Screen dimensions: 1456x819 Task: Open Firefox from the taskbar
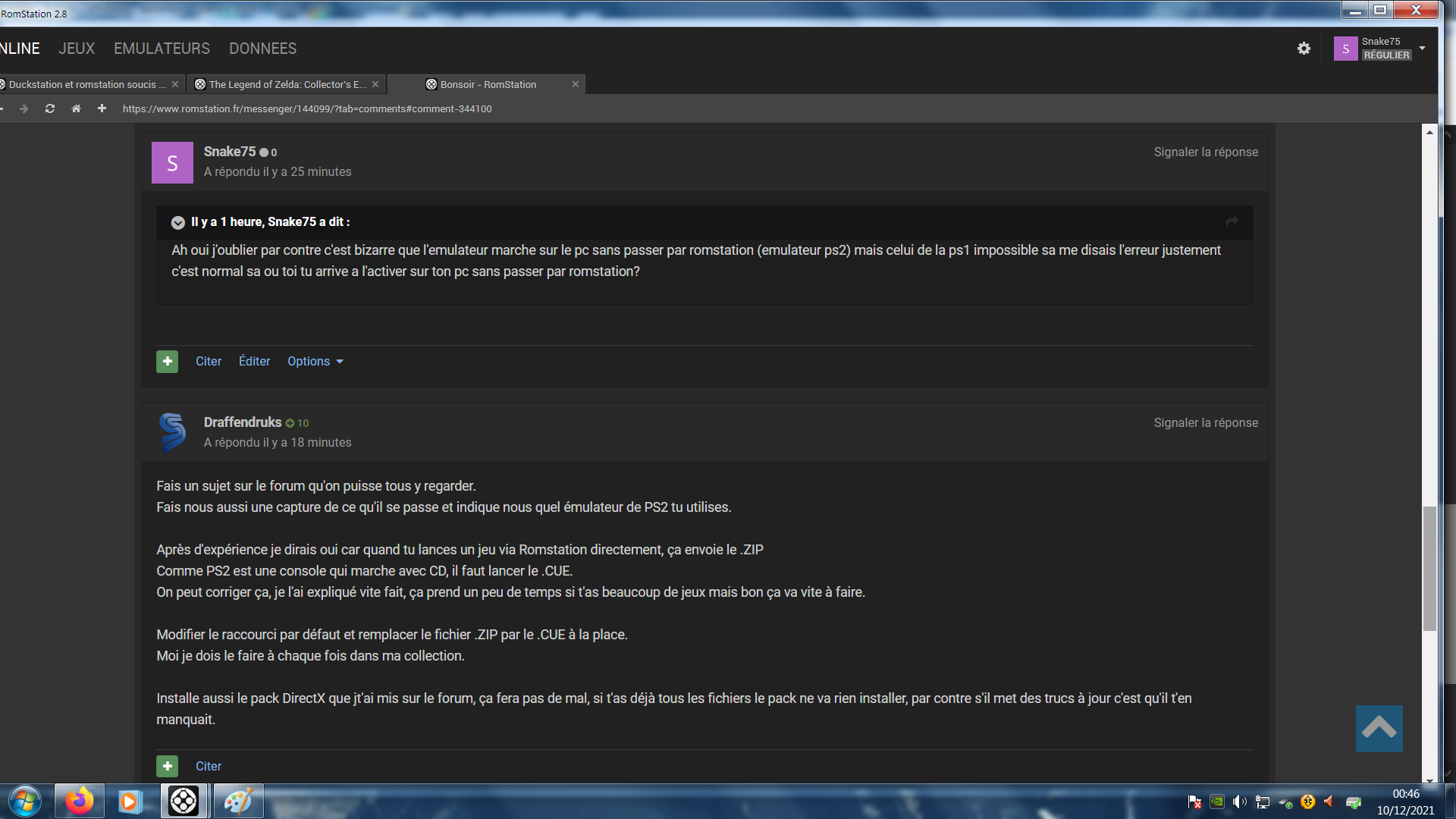[80, 801]
